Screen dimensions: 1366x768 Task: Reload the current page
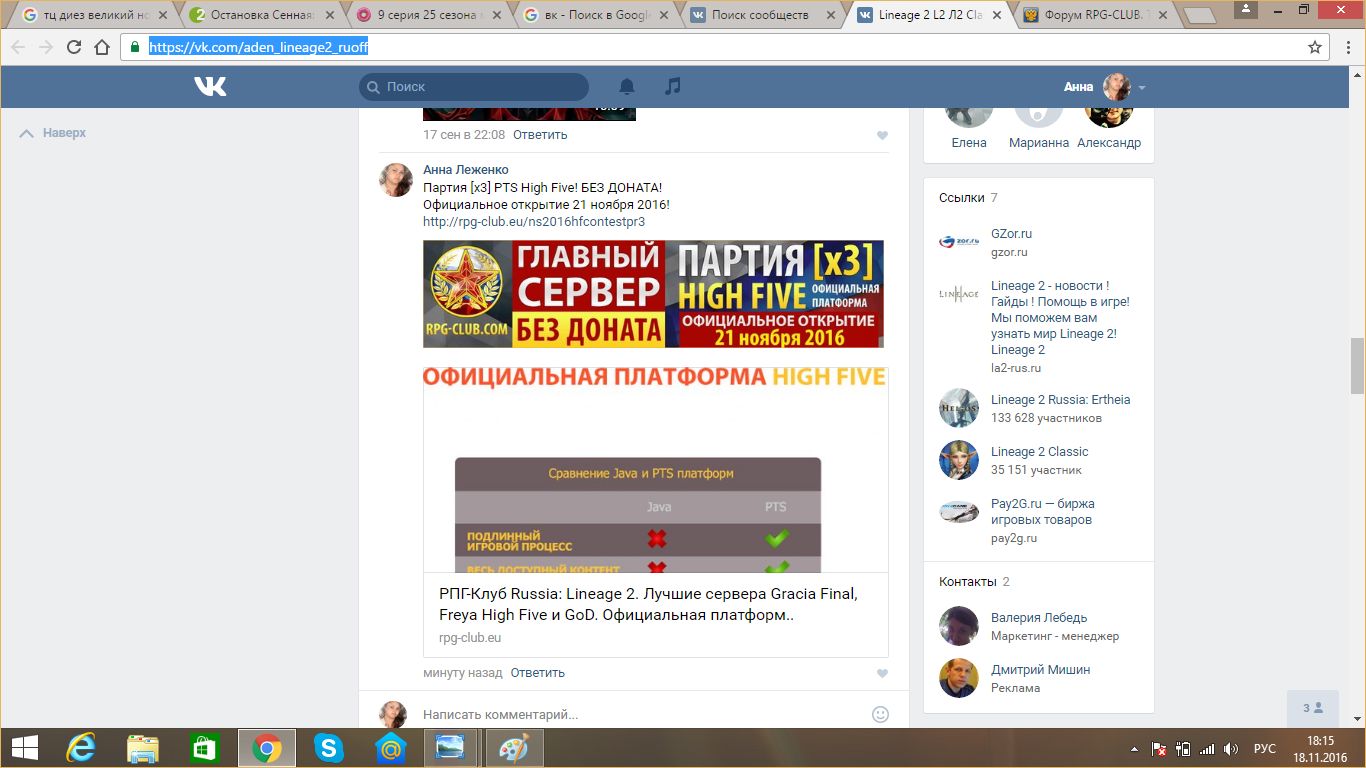click(x=73, y=47)
